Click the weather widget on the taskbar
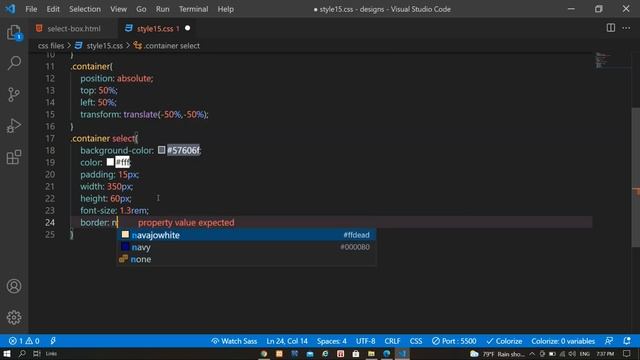Viewport: 640px width, 360px height. coord(497,353)
